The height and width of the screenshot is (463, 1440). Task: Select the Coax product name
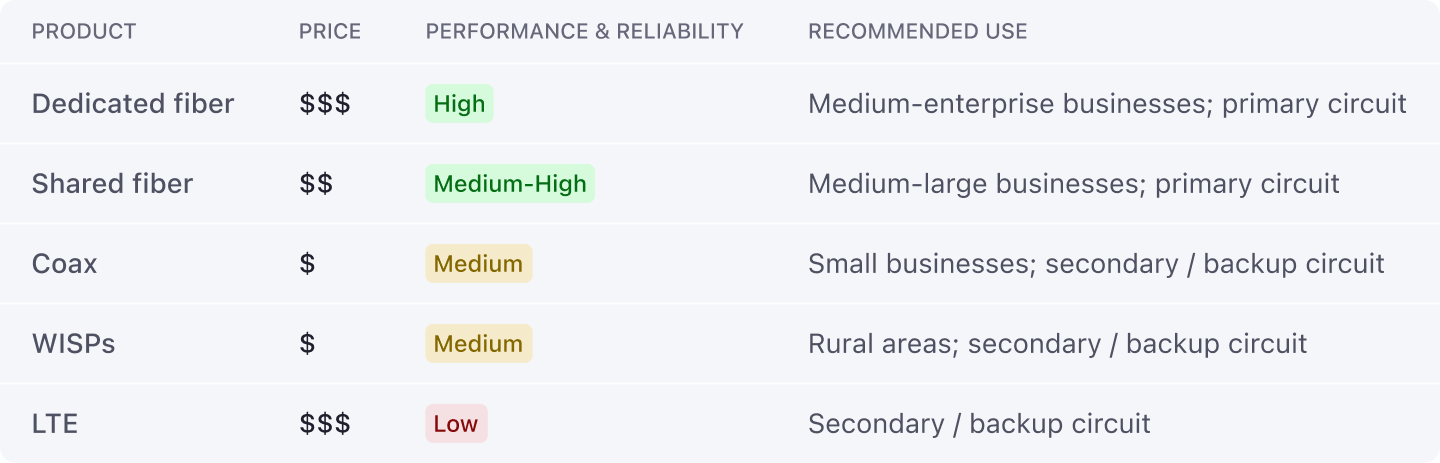pos(65,264)
